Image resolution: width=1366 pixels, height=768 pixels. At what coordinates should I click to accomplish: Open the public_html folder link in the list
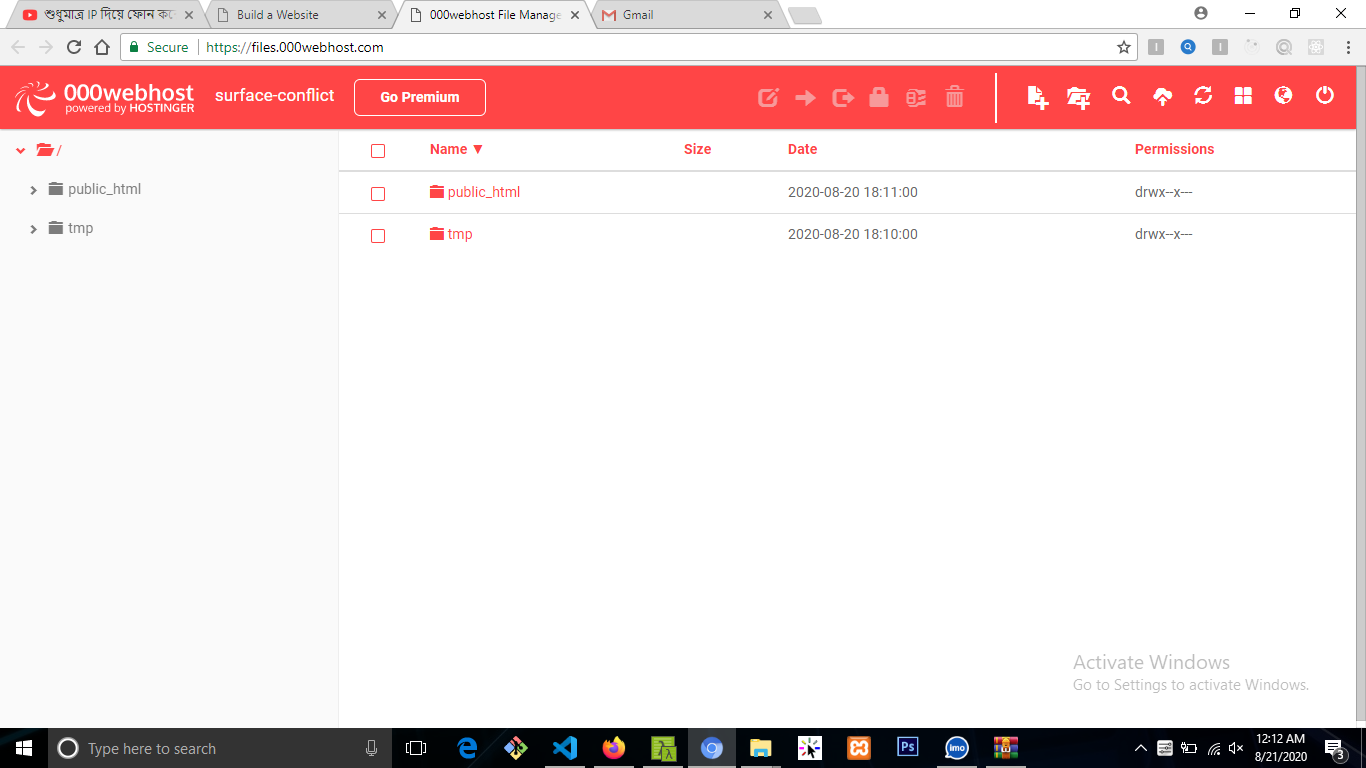(x=484, y=192)
